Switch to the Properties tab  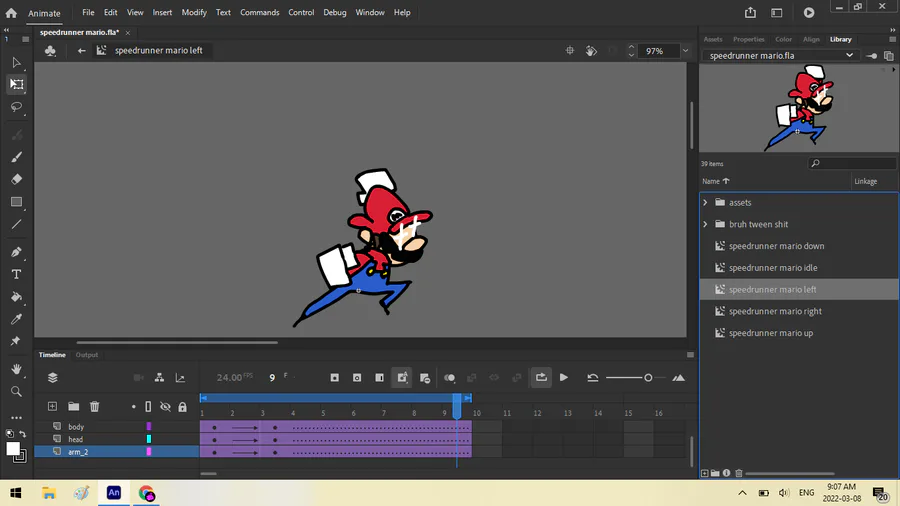coord(748,39)
